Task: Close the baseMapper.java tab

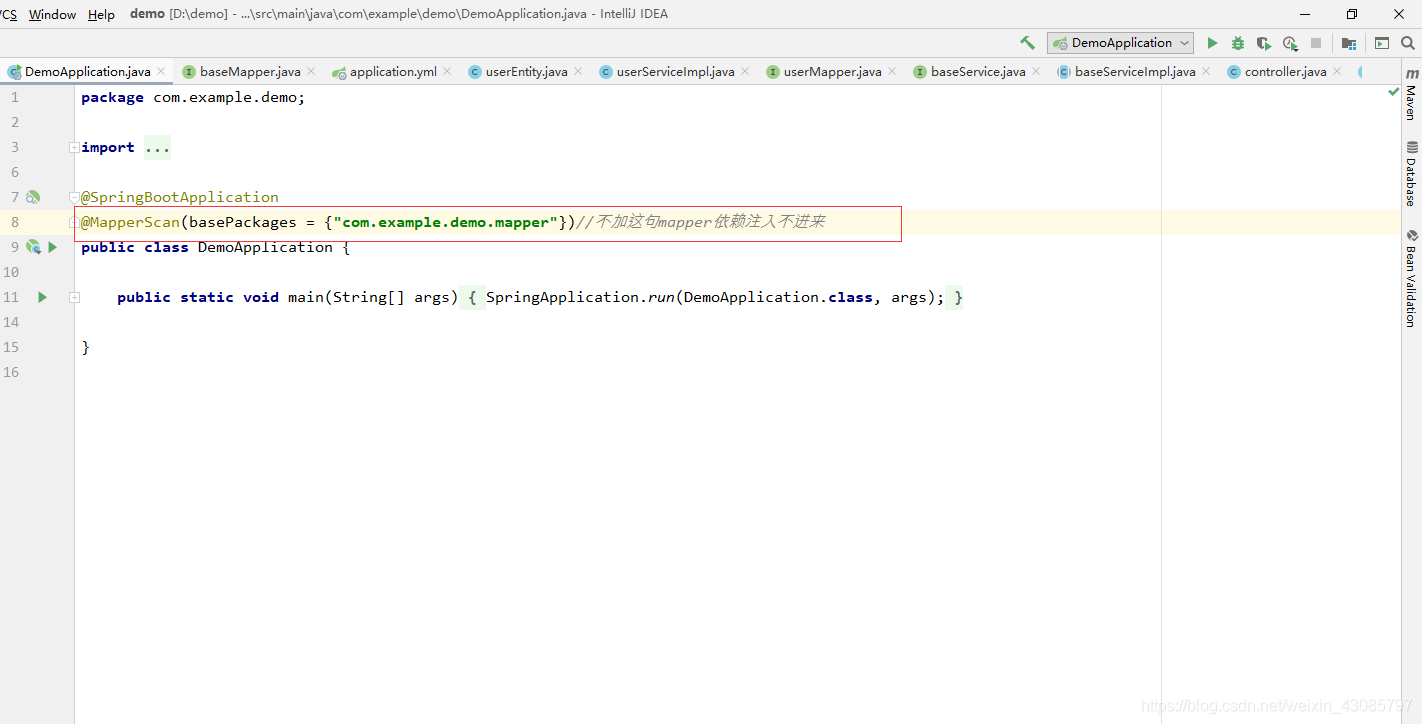Action: [x=311, y=72]
